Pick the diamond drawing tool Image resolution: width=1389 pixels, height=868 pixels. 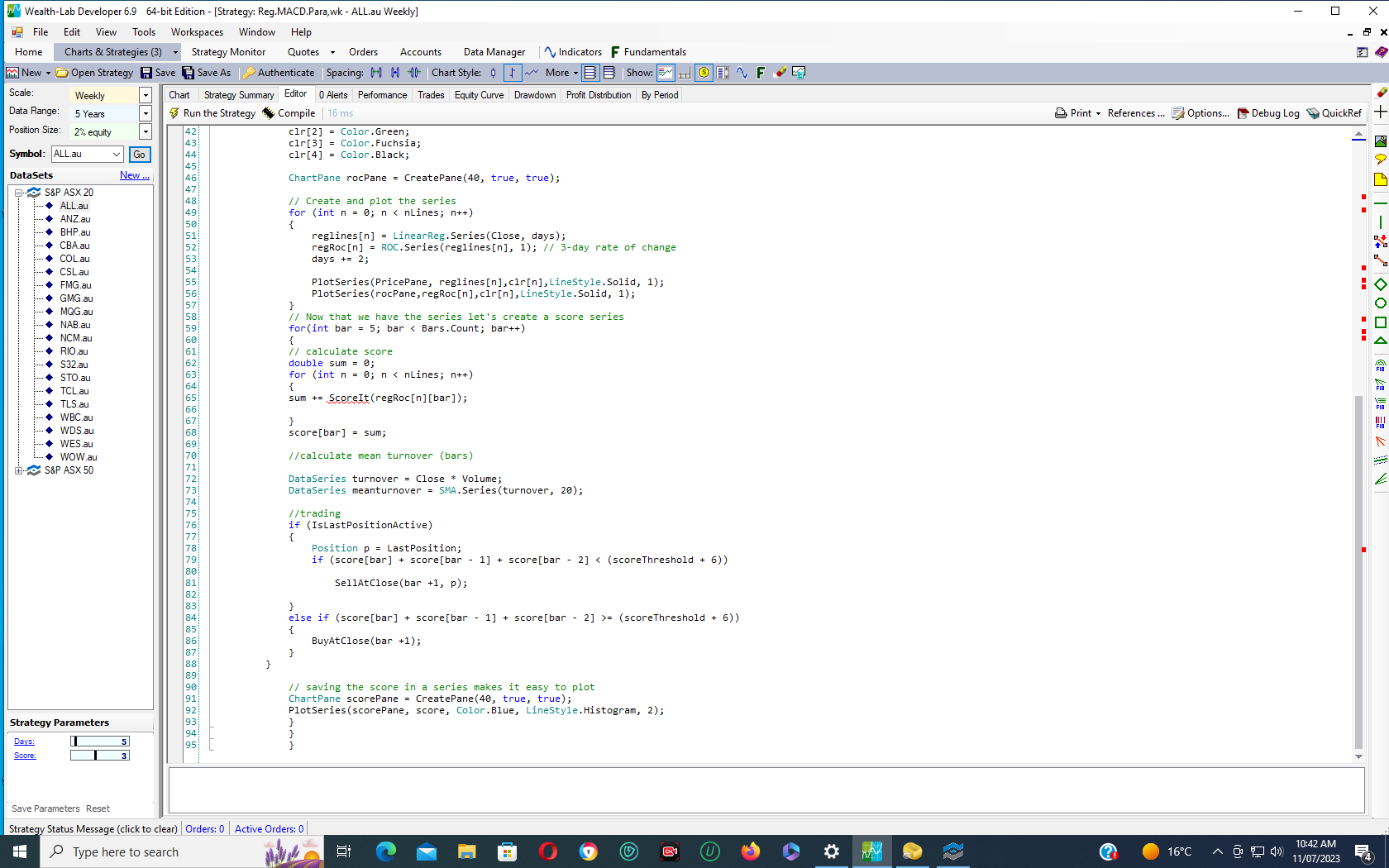[1380, 284]
